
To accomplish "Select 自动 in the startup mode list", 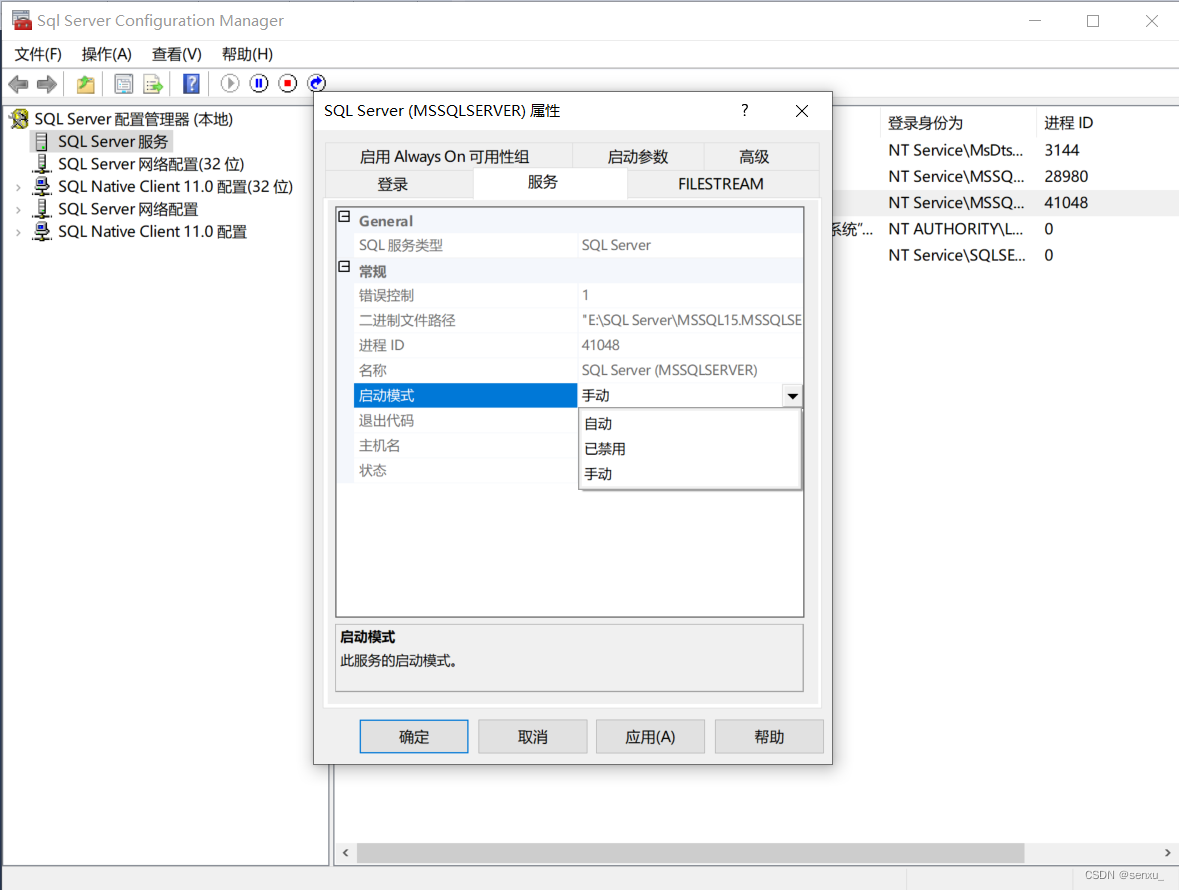I will pyautogui.click(x=690, y=424).
